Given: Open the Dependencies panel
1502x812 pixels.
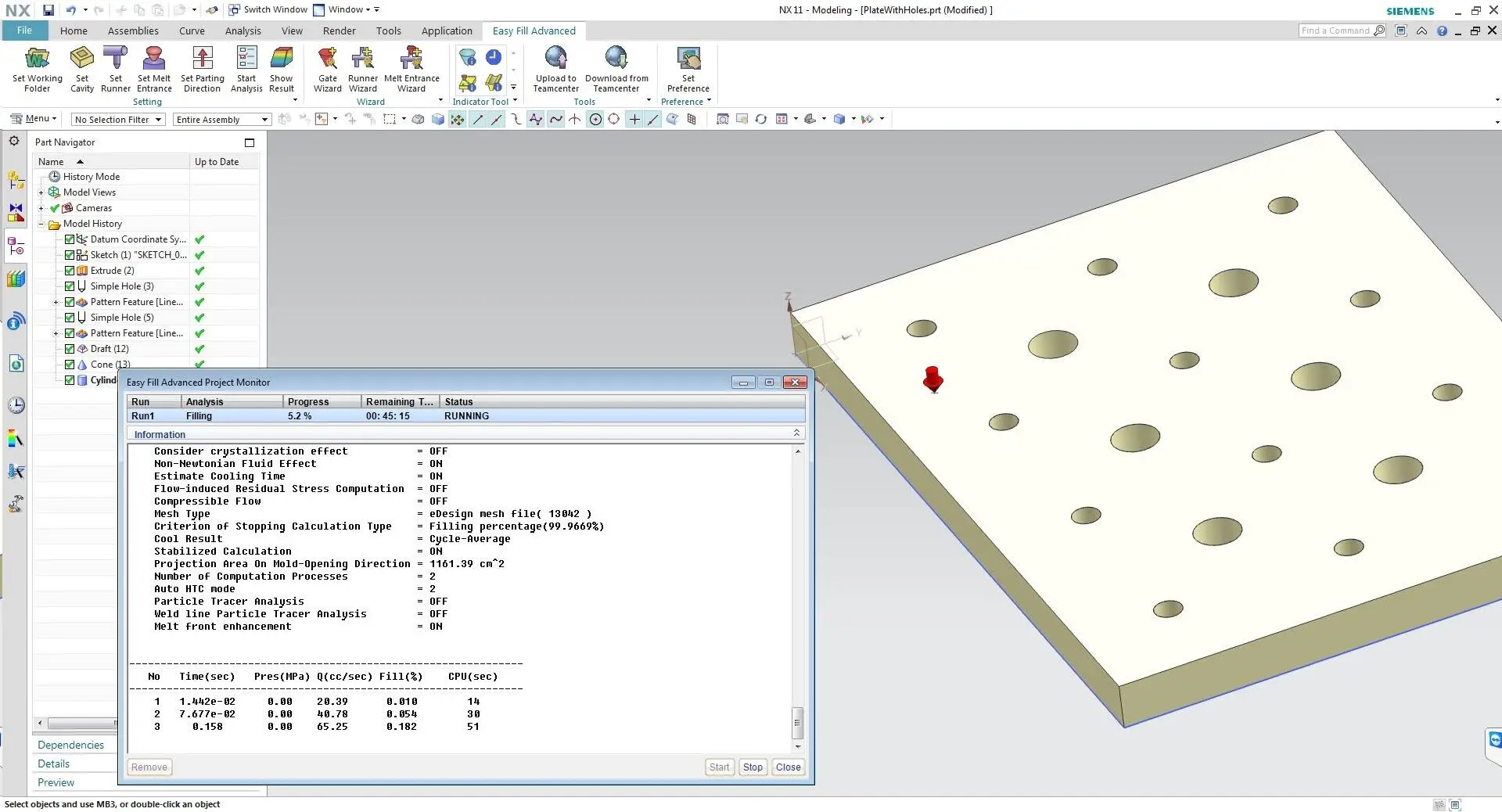Looking at the screenshot, I should click(70, 746).
